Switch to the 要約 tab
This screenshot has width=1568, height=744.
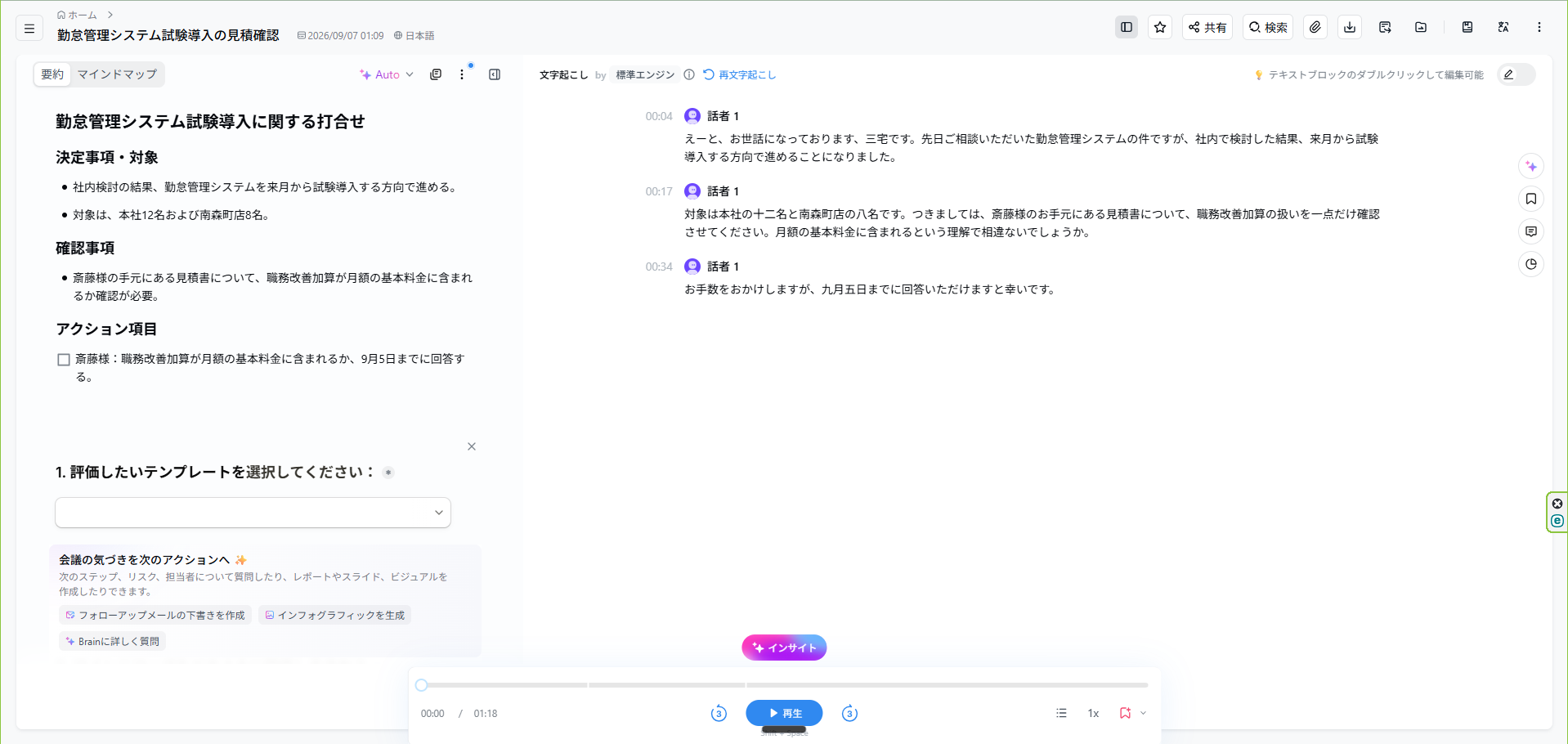[52, 74]
